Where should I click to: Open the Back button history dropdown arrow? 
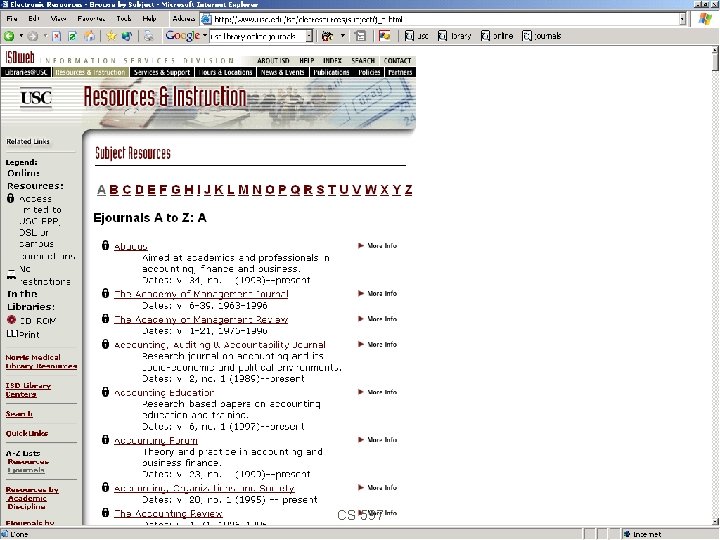coord(21,36)
